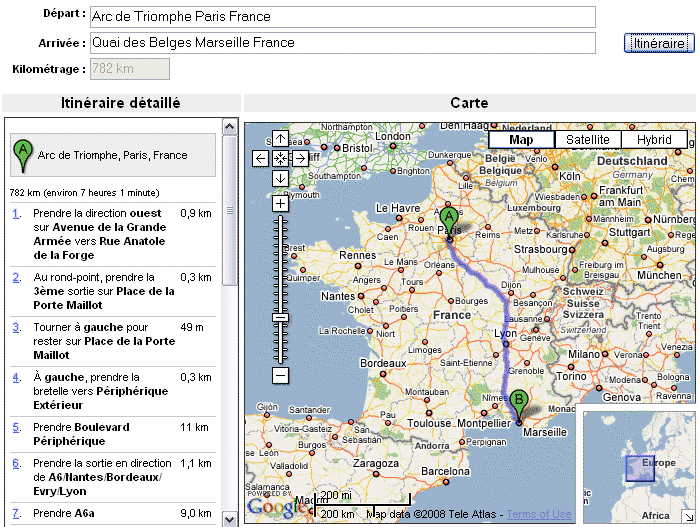
Task: Click Lyon waypoint on route
Action: click(506, 344)
